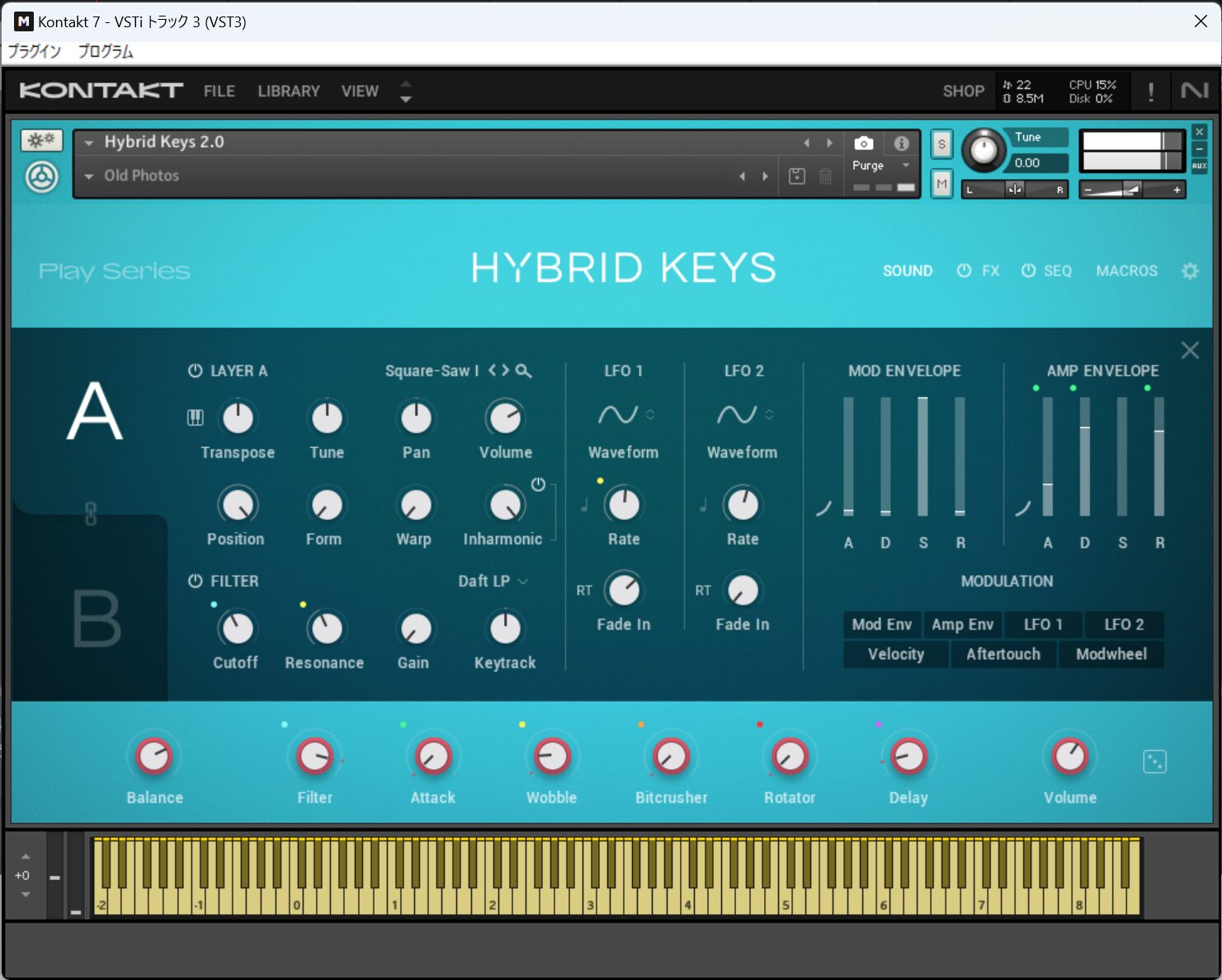The height and width of the screenshot is (980, 1222).
Task: Change the LFO 2 waveform selector
Action: pos(746,414)
